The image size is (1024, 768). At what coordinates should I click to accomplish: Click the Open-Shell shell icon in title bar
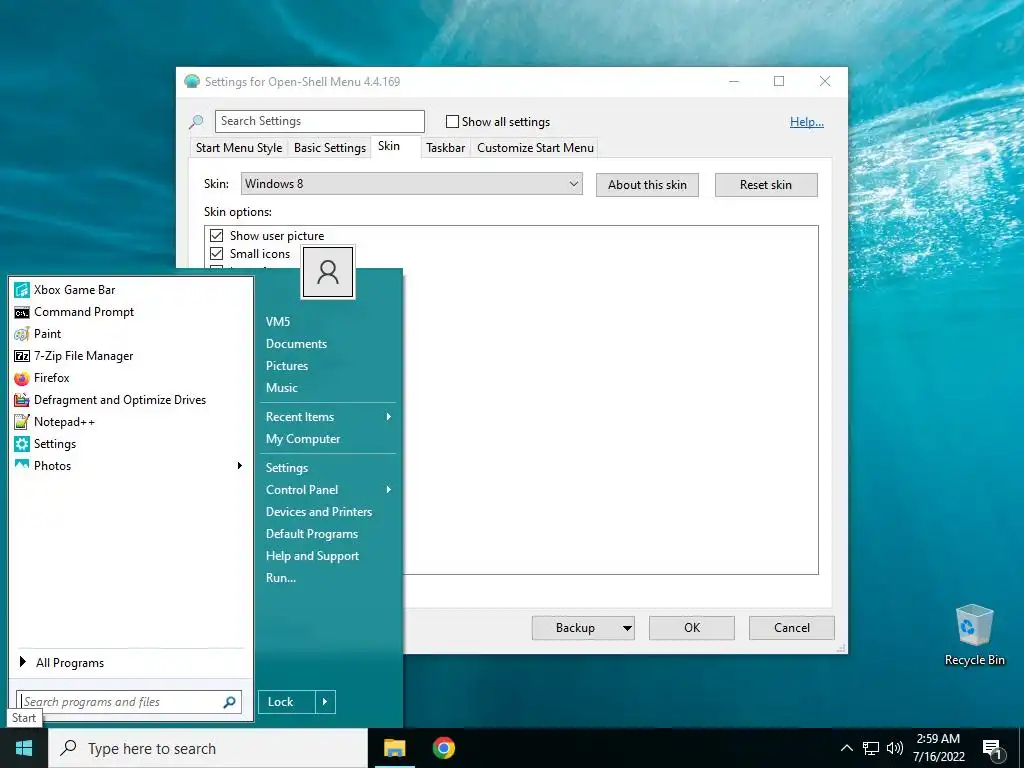click(x=192, y=82)
